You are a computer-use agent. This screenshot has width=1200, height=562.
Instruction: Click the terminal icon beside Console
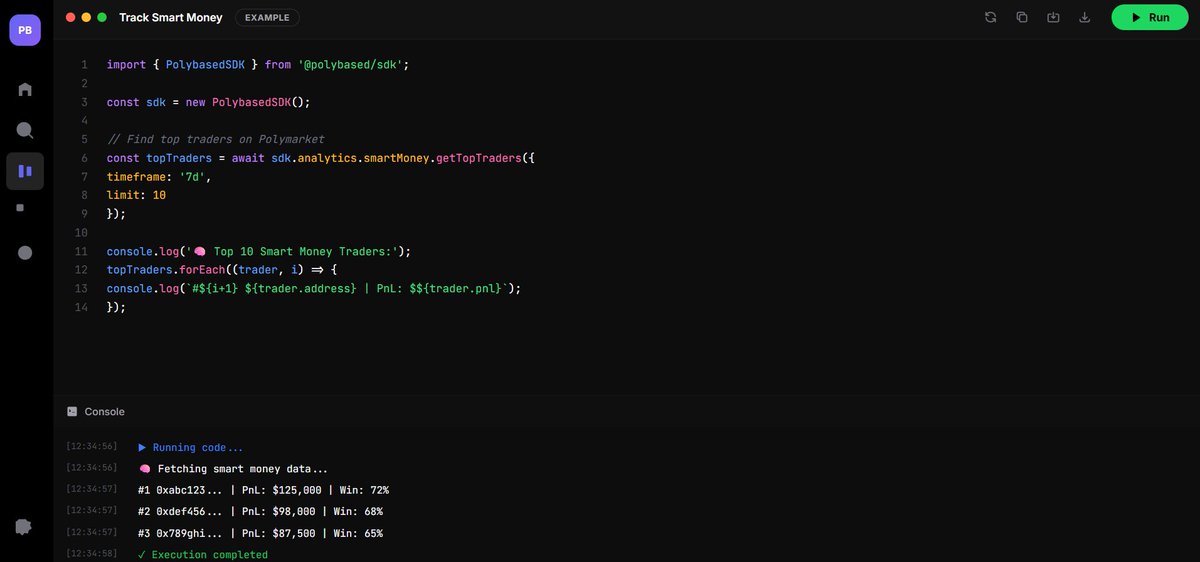(x=72, y=411)
